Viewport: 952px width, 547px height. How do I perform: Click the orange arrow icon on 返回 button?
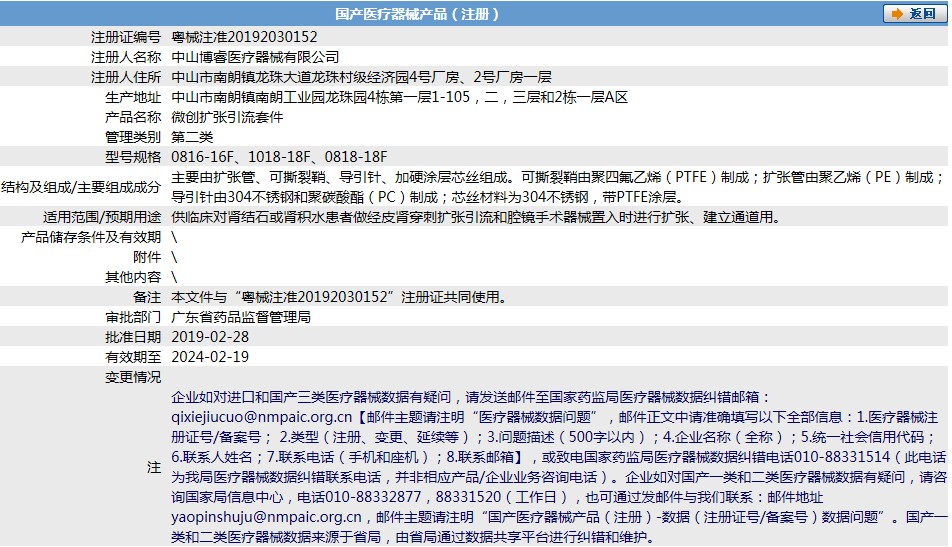[897, 14]
